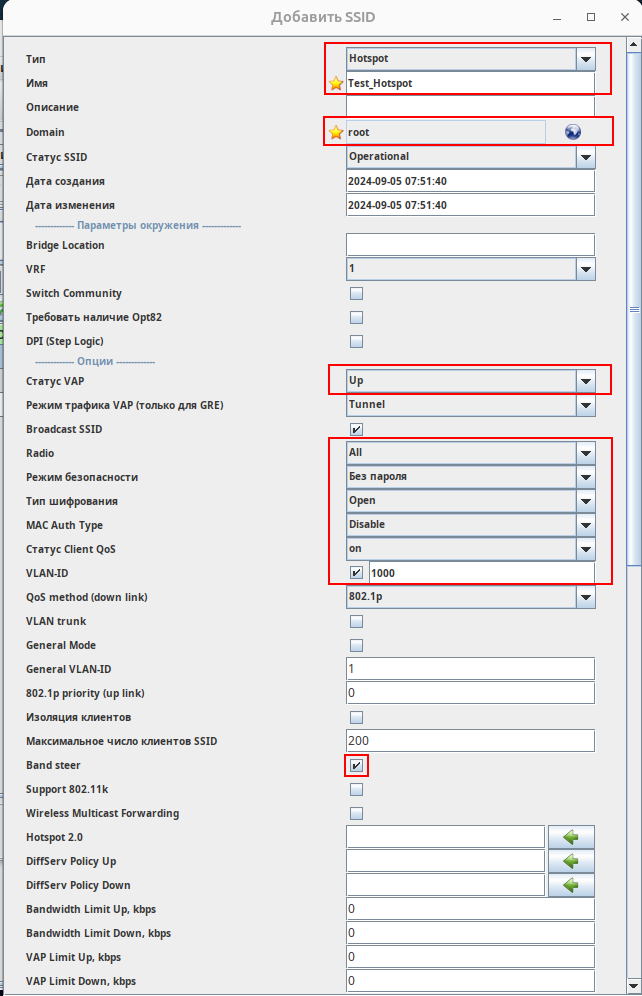Click the globe icon next to Domain
642x996 pixels.
pos(573,132)
